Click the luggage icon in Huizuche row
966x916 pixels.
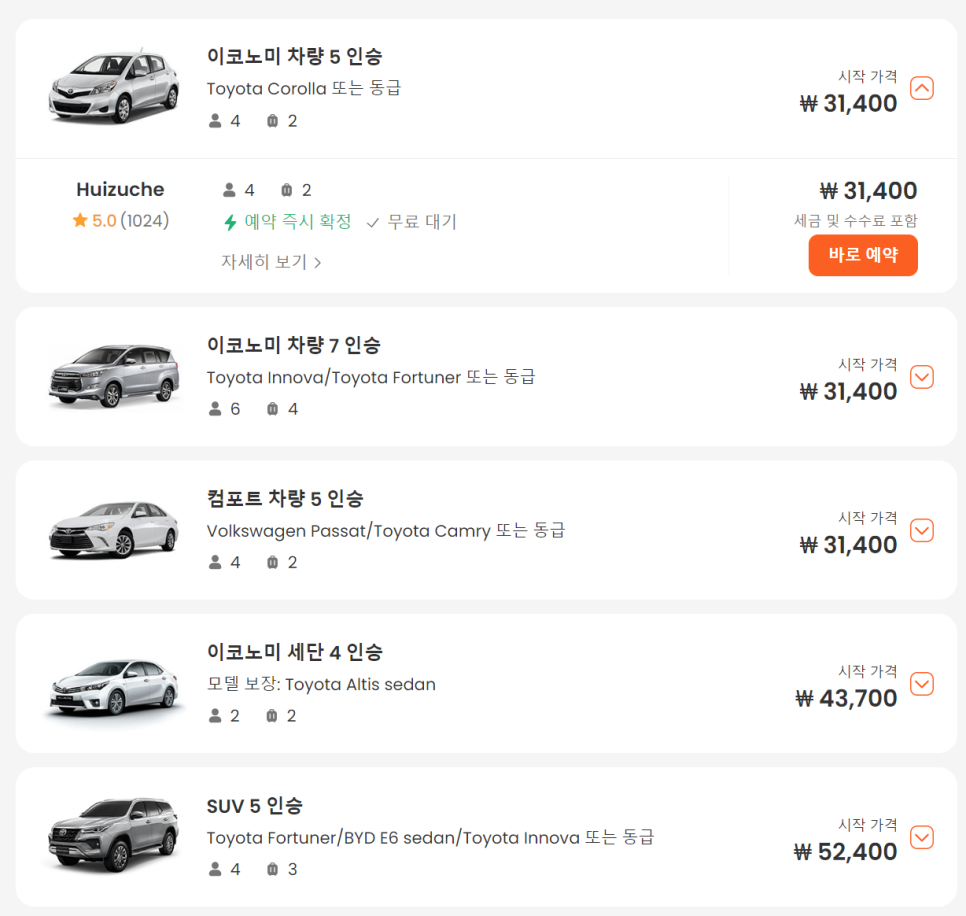(286, 190)
